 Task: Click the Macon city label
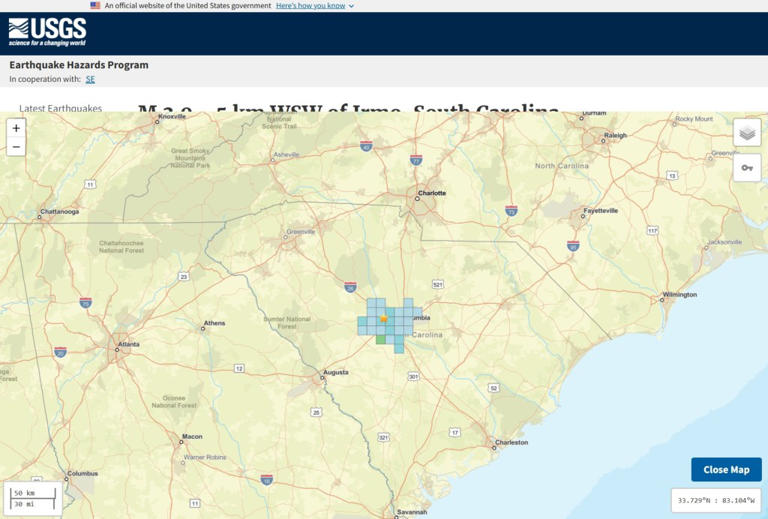[192, 436]
